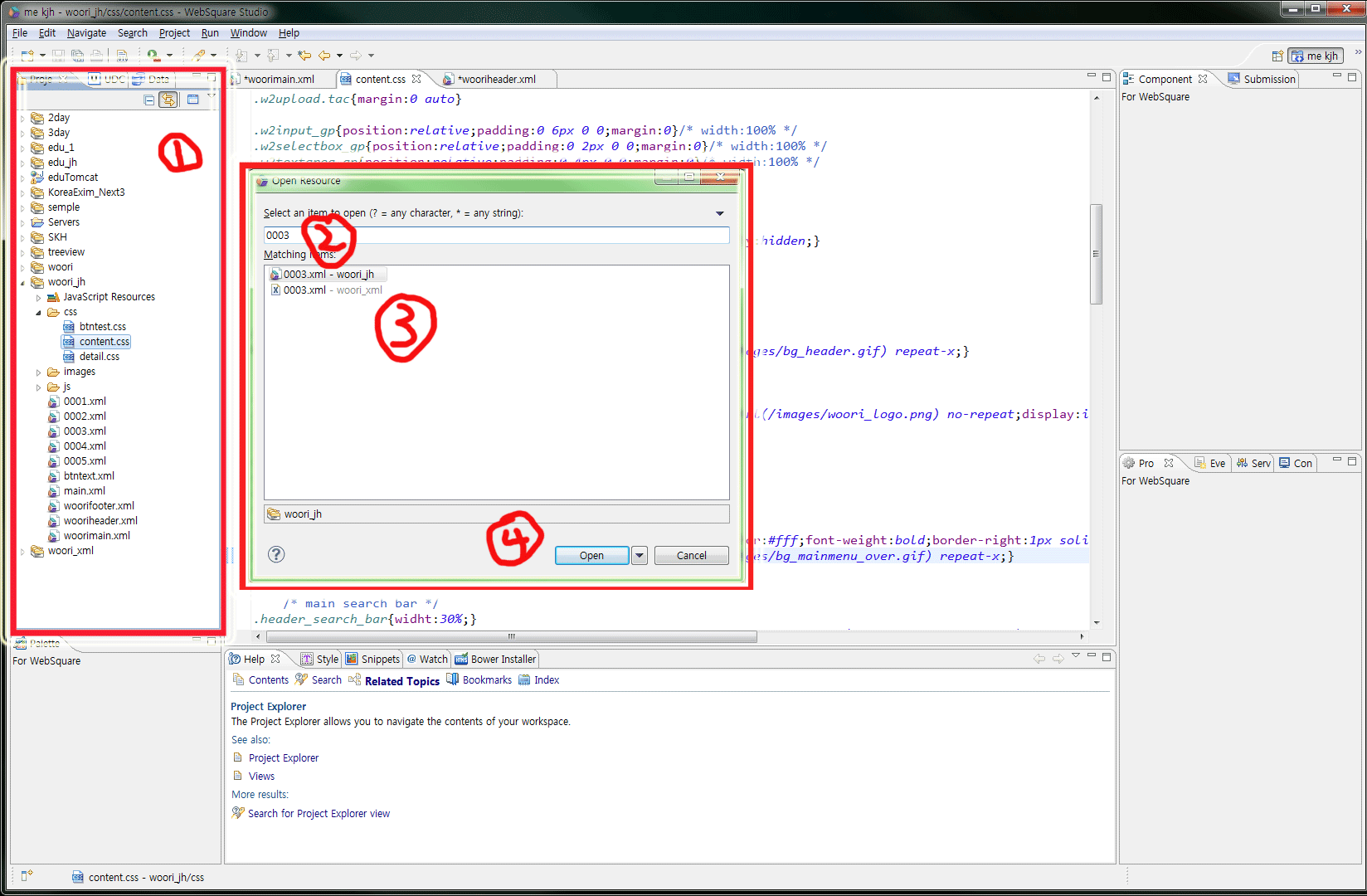1367x896 pixels.
Task: Toggle the 'me kjh' perspective button
Action: 1316,56
